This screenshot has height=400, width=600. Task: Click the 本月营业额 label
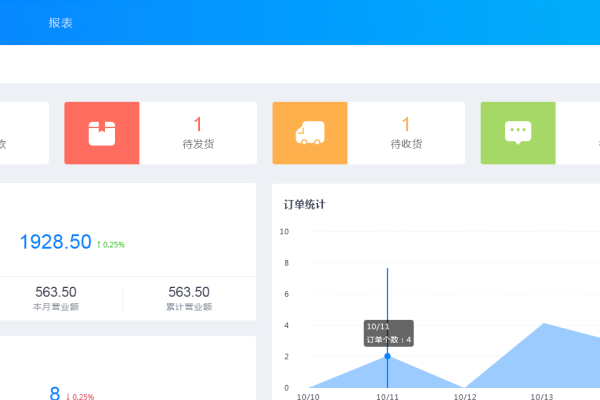click(x=56, y=307)
